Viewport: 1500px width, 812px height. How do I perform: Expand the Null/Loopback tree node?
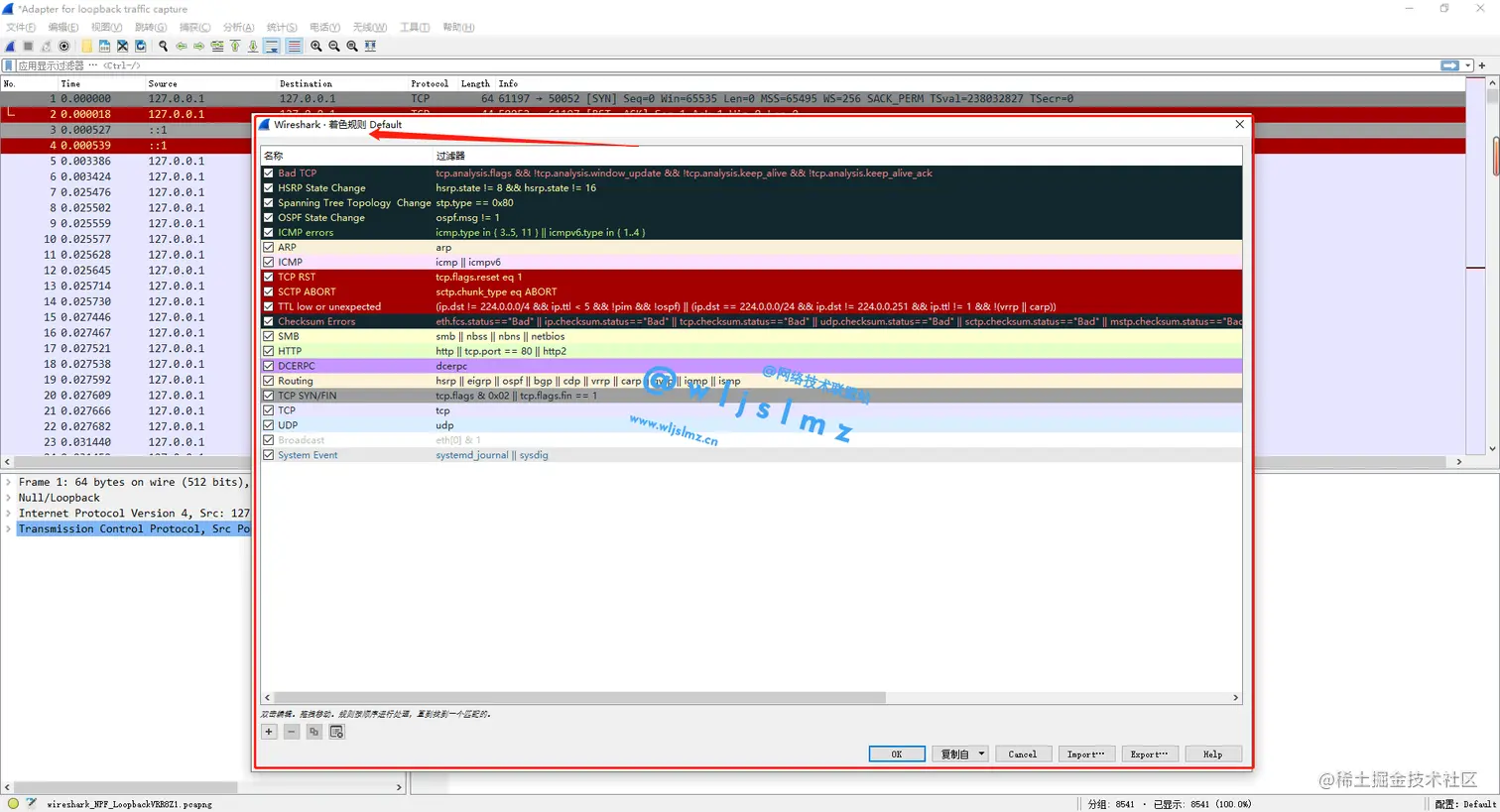click(9, 498)
